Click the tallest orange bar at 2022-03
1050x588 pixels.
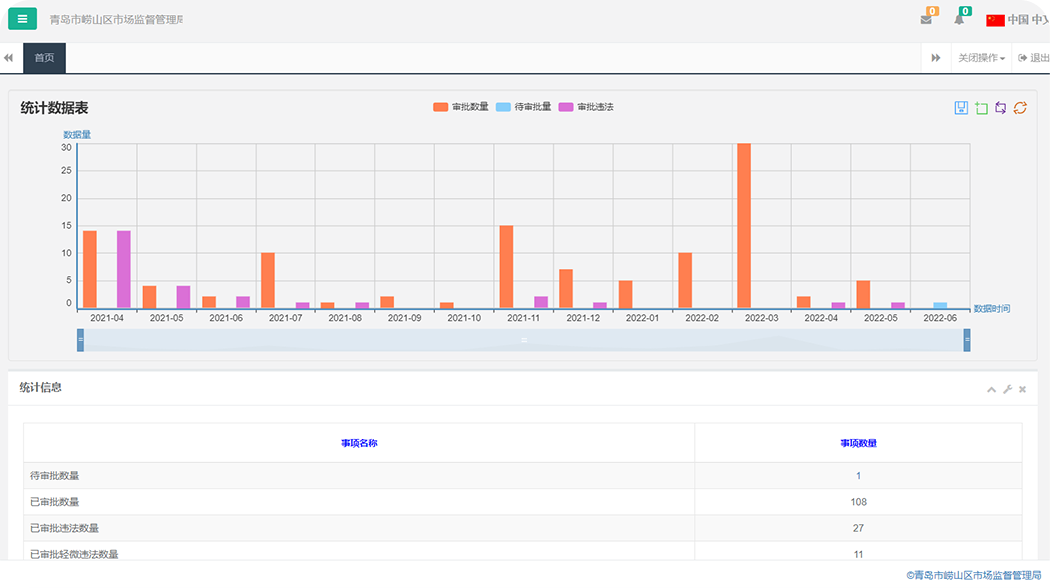click(x=743, y=225)
